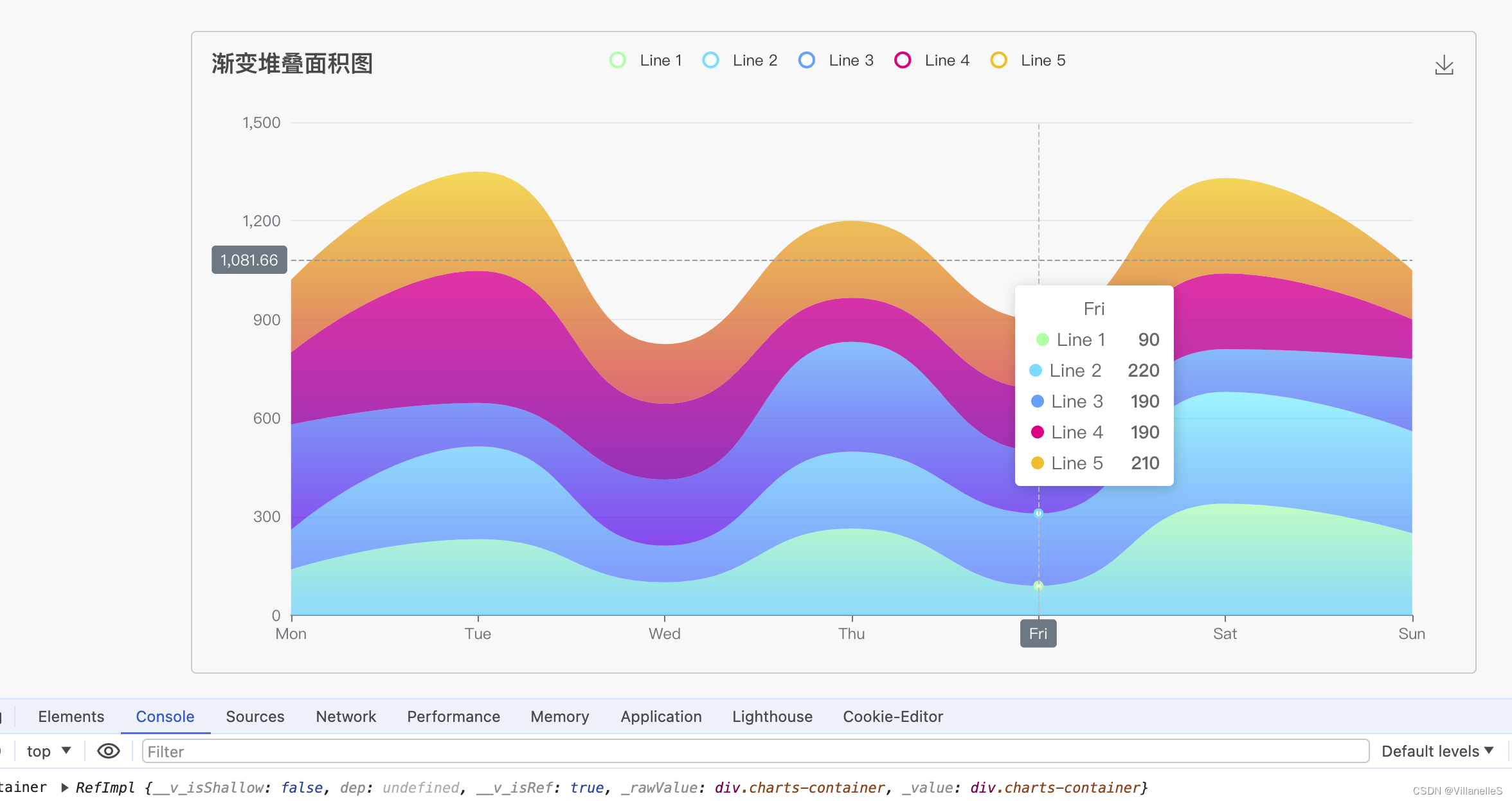Open the Memory tab
This screenshot has width=1512, height=801.
pos(560,716)
